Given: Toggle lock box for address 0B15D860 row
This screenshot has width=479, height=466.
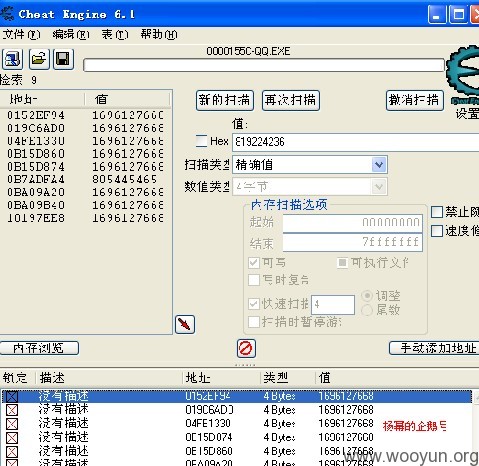Looking at the screenshot, I should pos(12,452).
